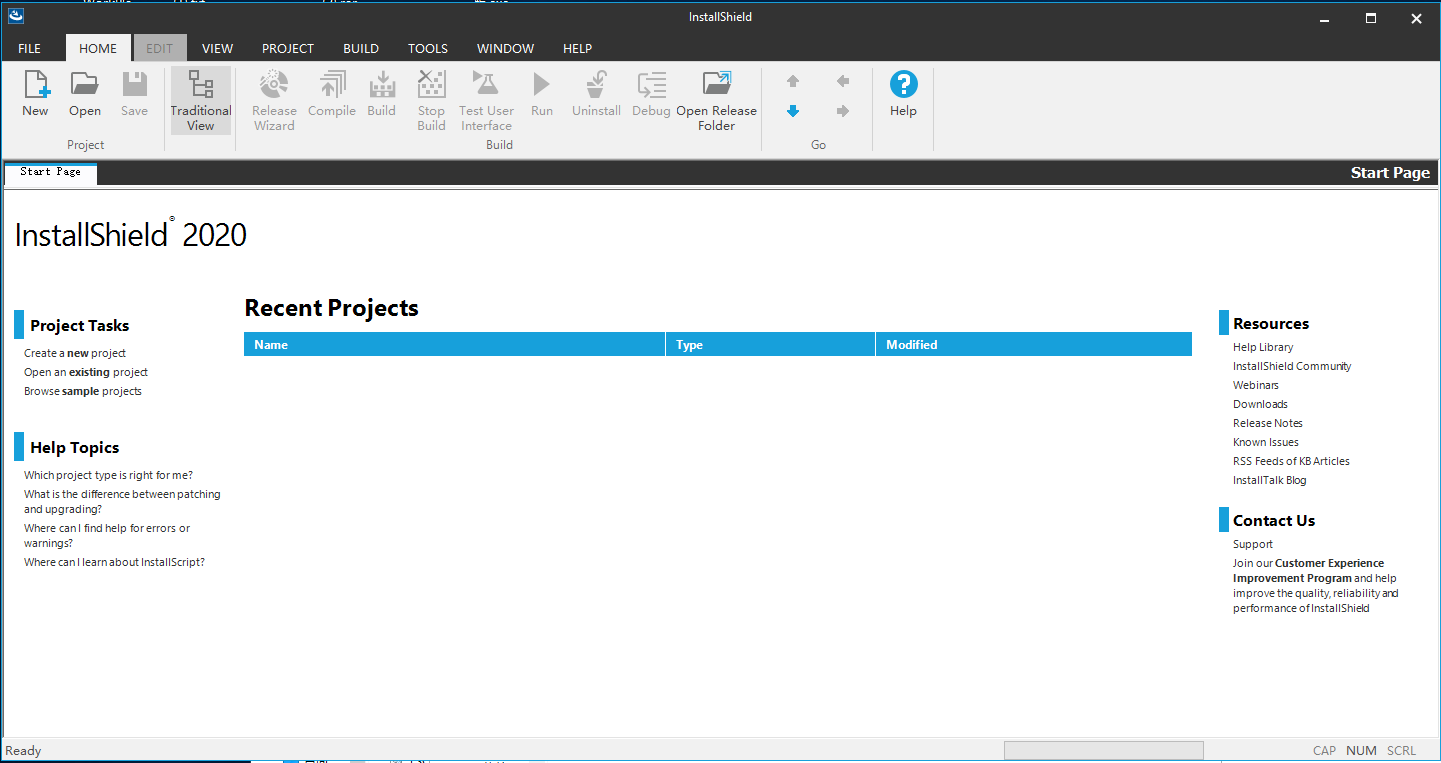The image size is (1441, 763).
Task: Open the Webinars link
Action: coord(1256,385)
